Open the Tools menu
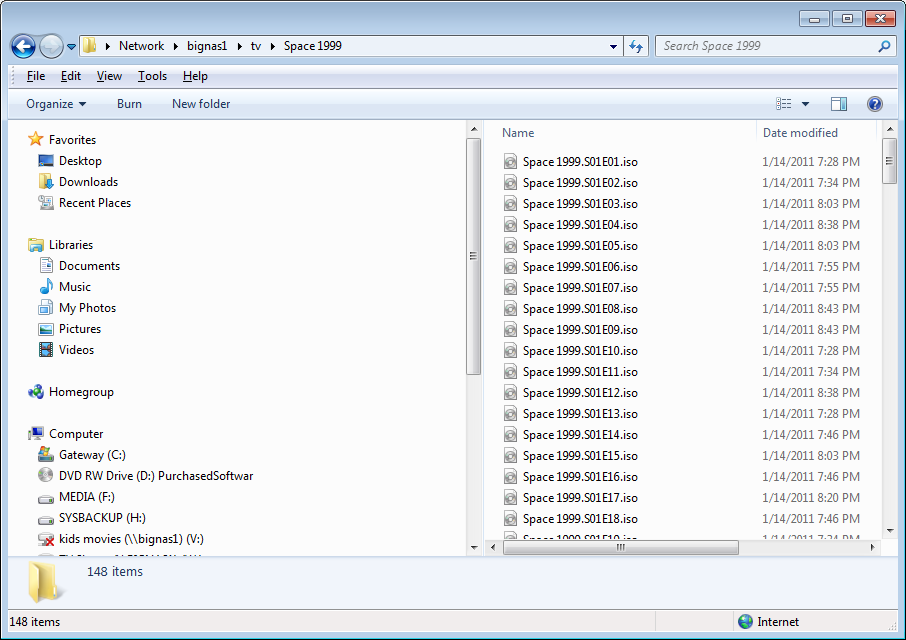Screen dimensions: 906x640 (x=152, y=76)
